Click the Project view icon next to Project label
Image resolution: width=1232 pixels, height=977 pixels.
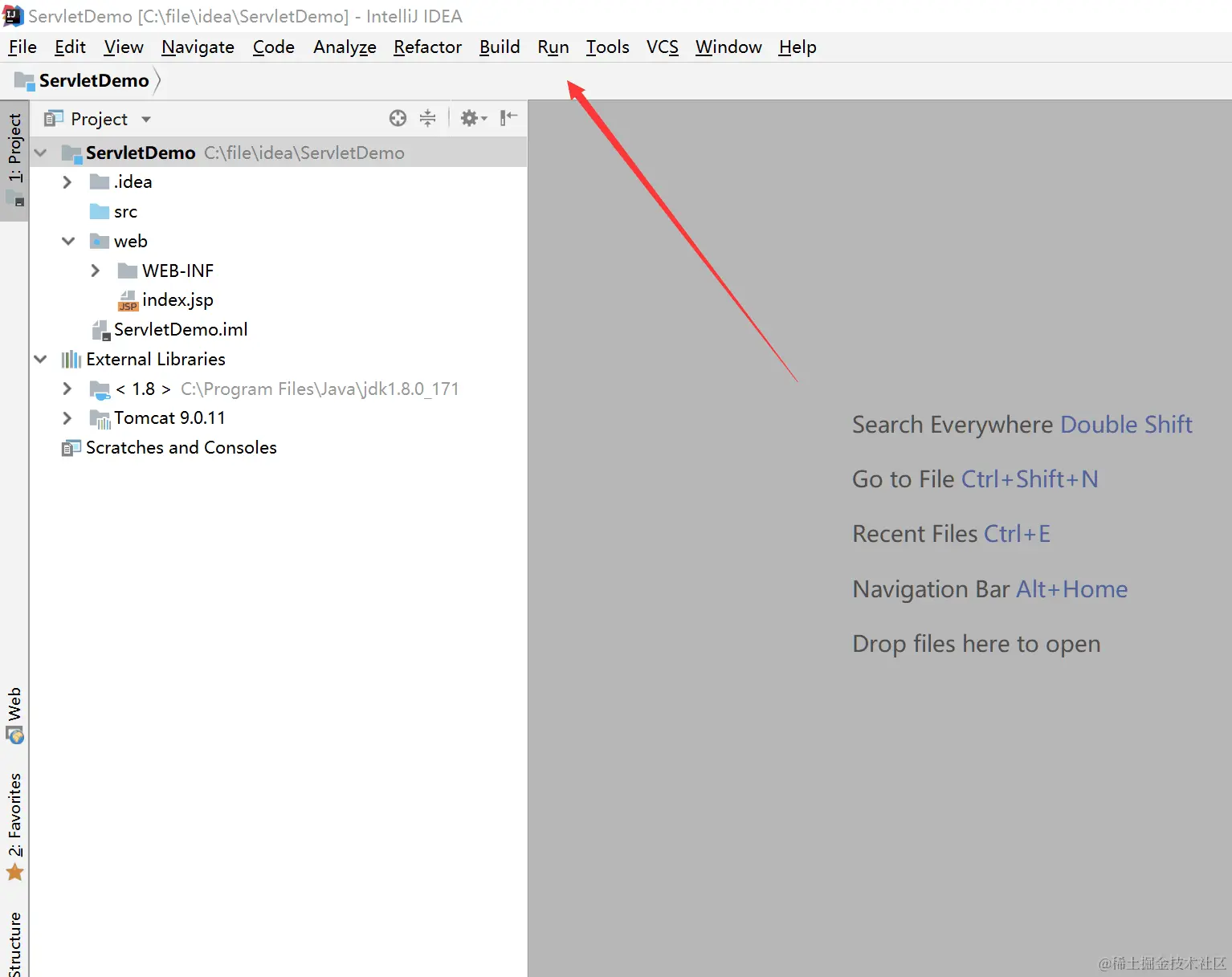pos(54,119)
